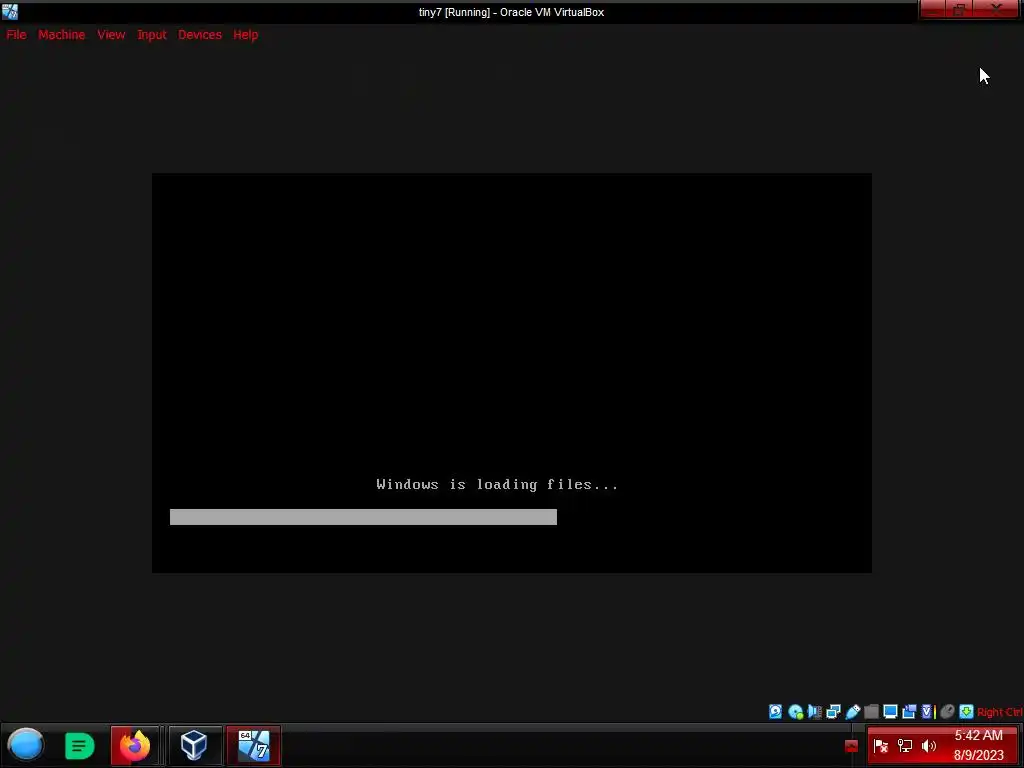Restore down the VirtualBox VM window
Screen dimensions: 1024x768
pos(959,9)
